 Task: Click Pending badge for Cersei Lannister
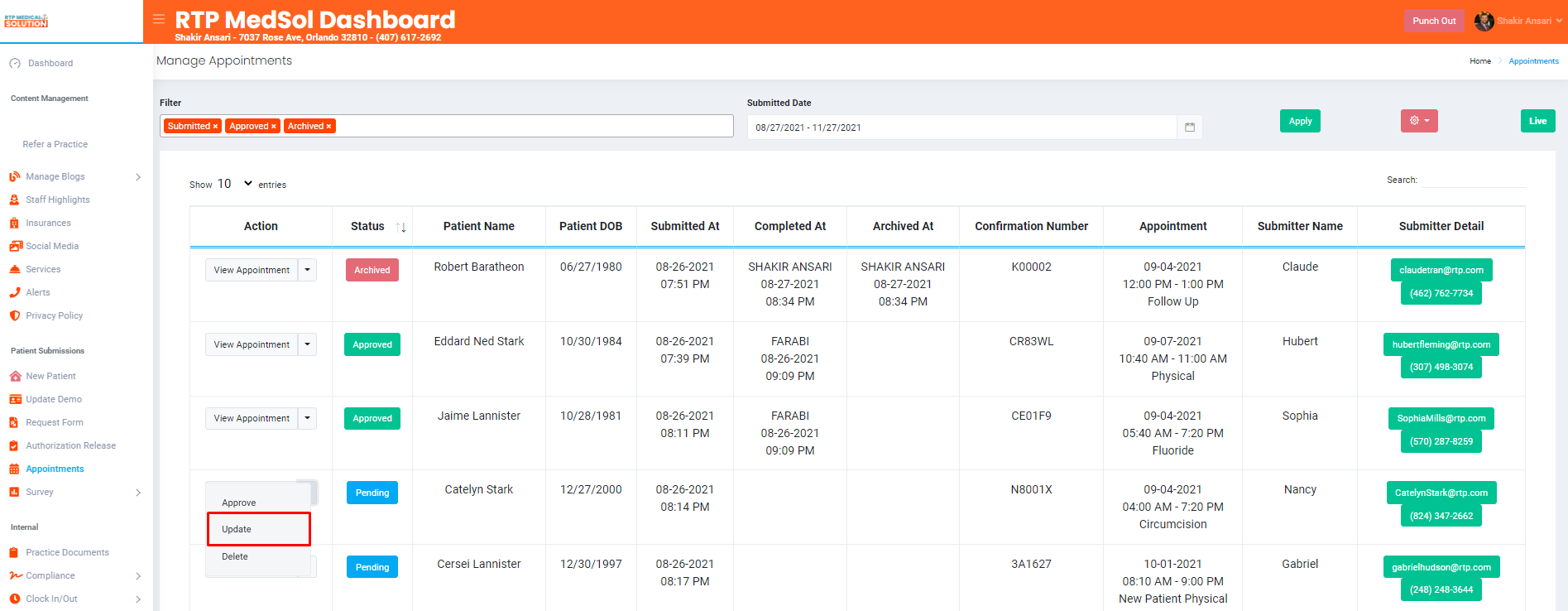(372, 567)
